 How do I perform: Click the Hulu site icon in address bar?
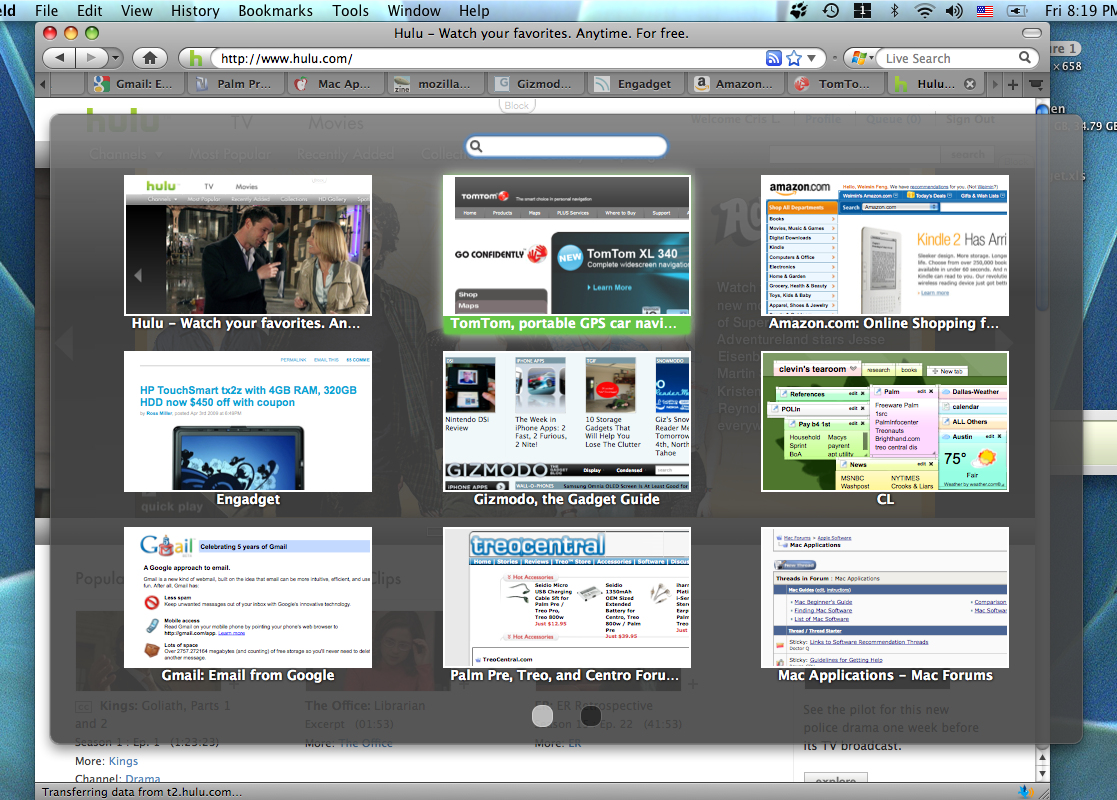(196, 58)
